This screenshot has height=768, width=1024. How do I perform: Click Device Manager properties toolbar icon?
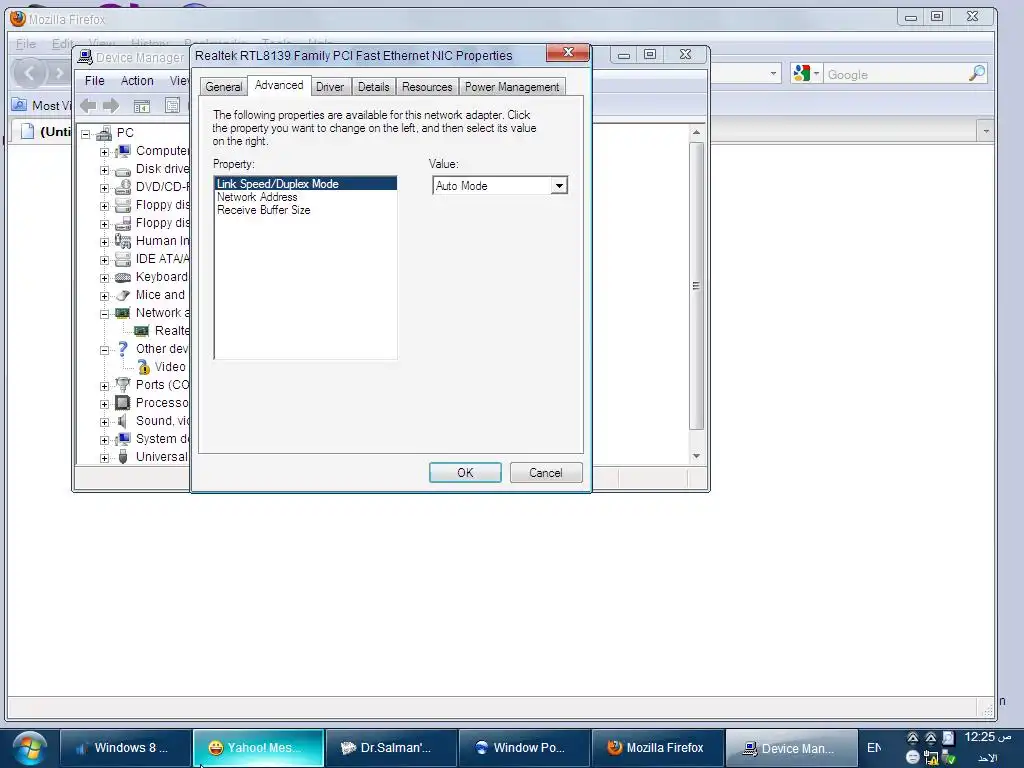[172, 105]
